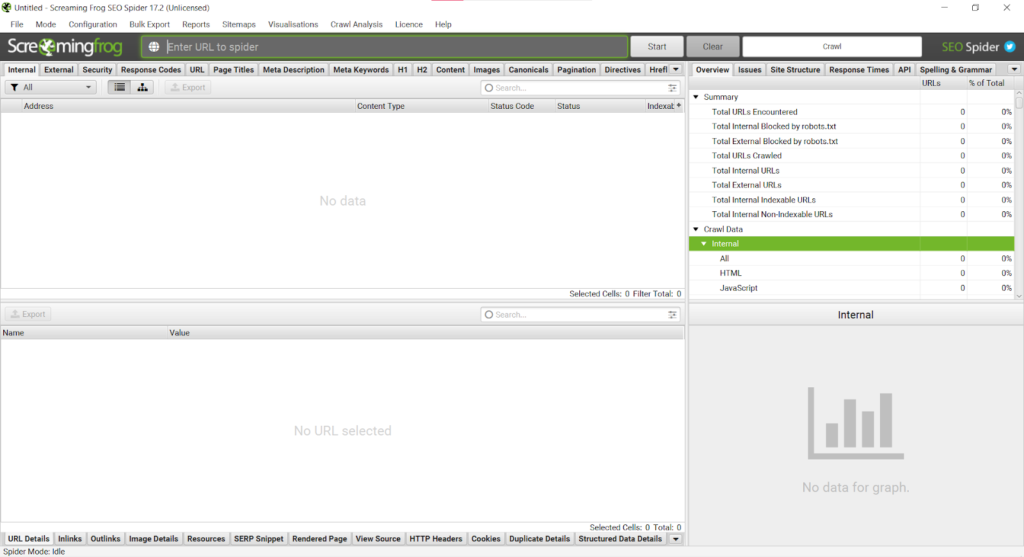Select the JavaScript row under Internal
Viewport: 1024px width, 557px height.
click(852, 288)
